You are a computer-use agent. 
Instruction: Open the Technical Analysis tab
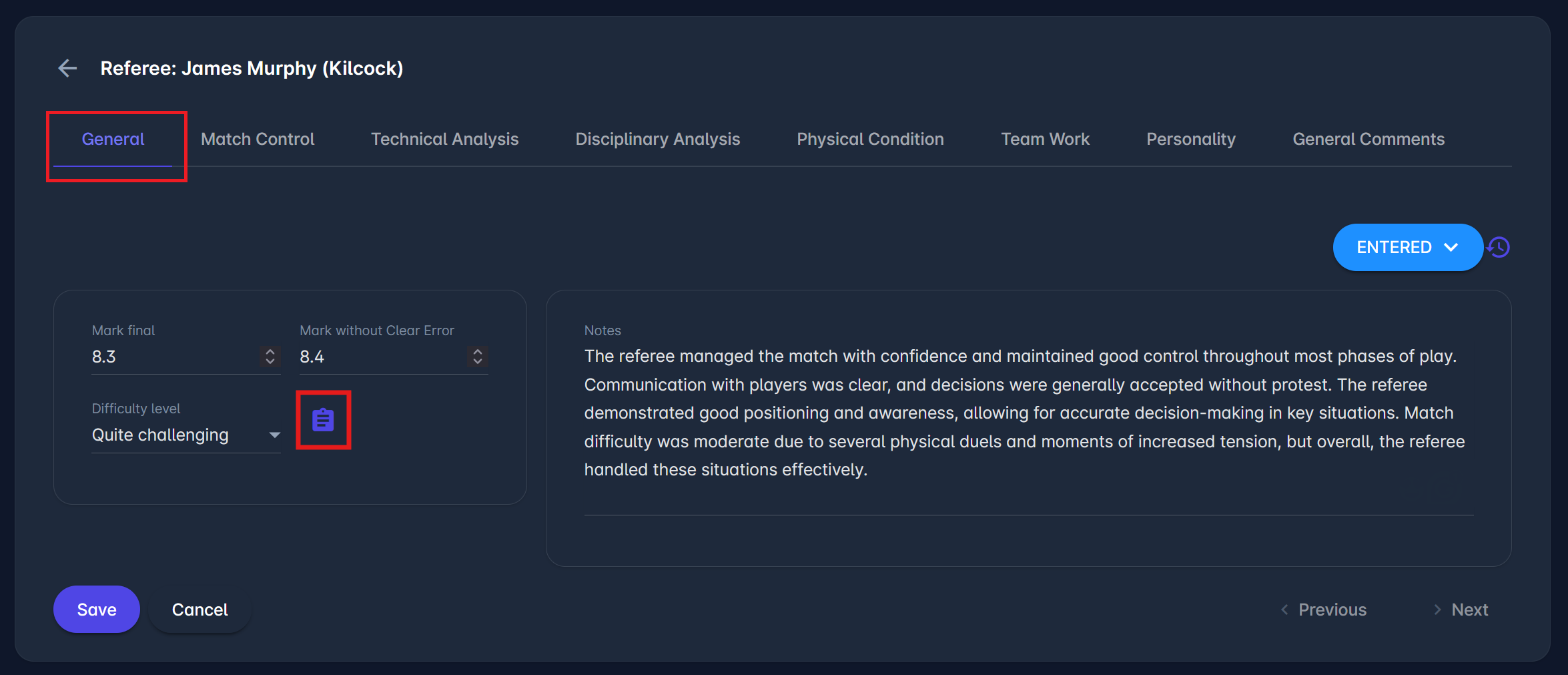(444, 139)
